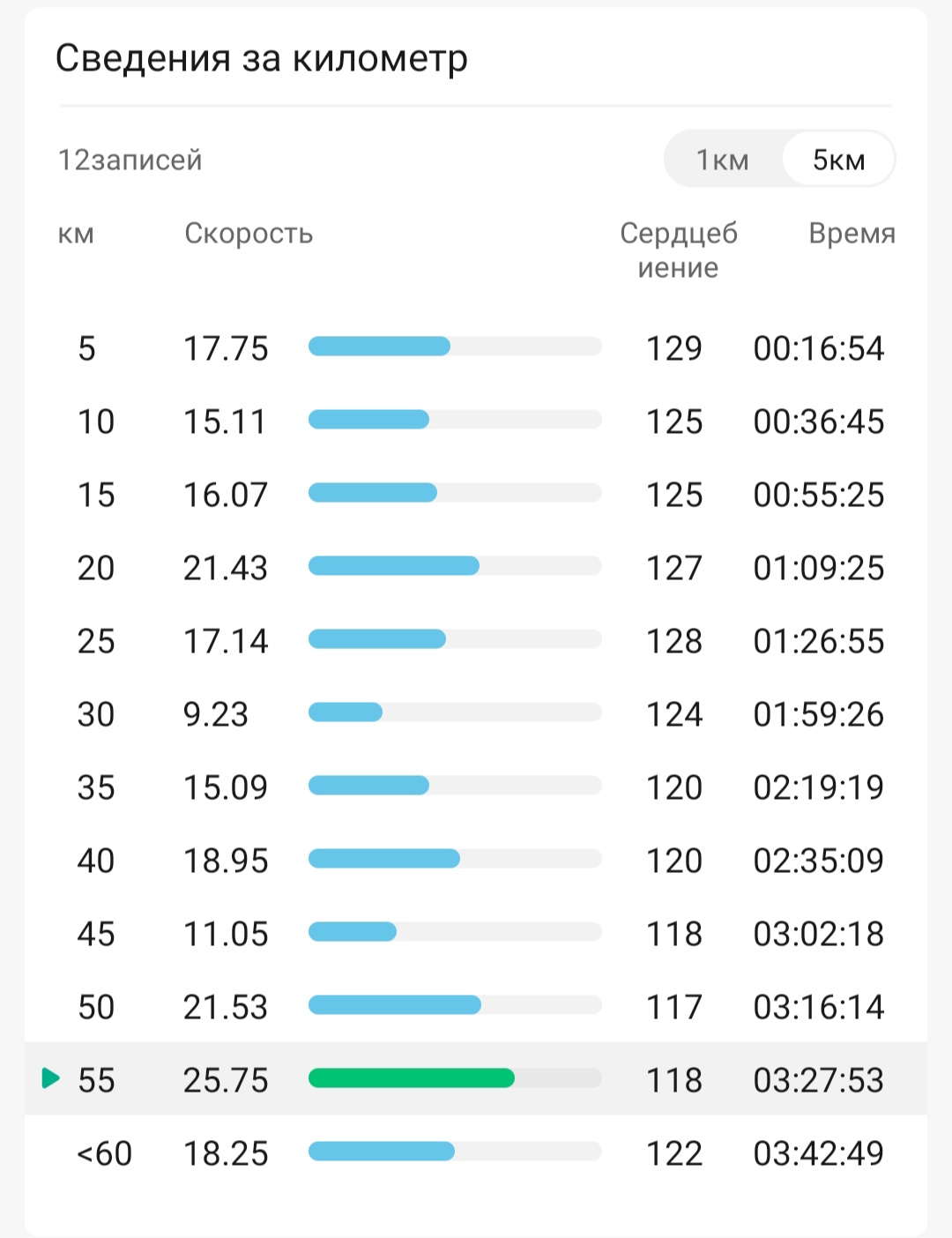
Task: Click the Сердцебиение column header
Action: (678, 250)
